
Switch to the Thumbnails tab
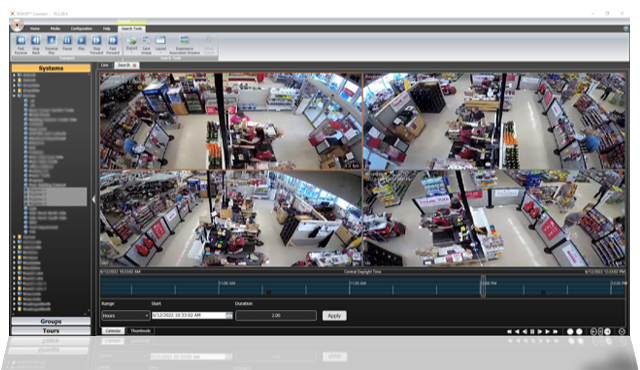point(140,331)
